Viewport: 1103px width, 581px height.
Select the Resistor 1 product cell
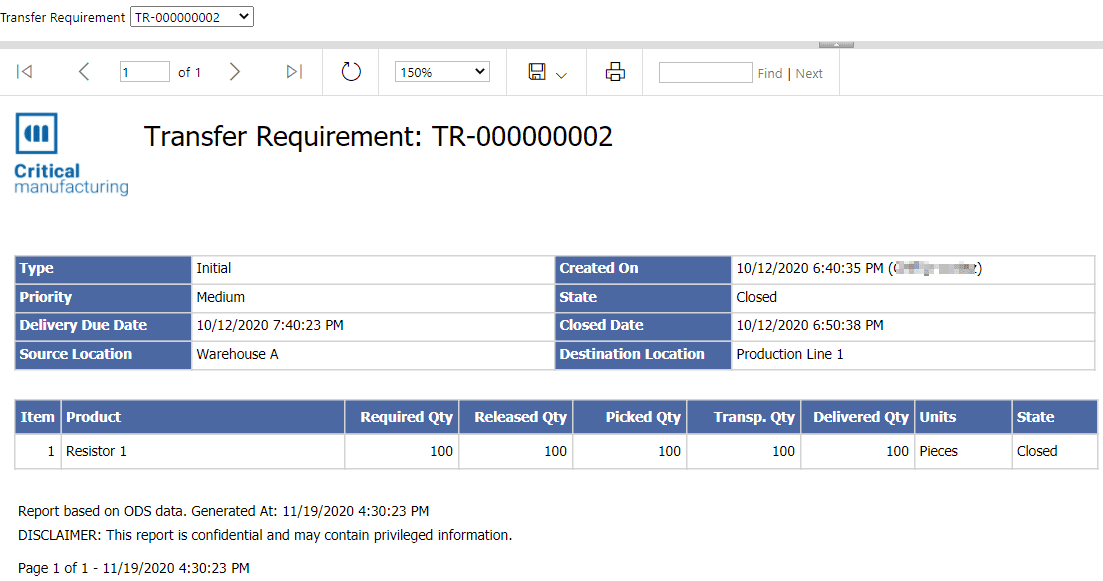coord(96,451)
